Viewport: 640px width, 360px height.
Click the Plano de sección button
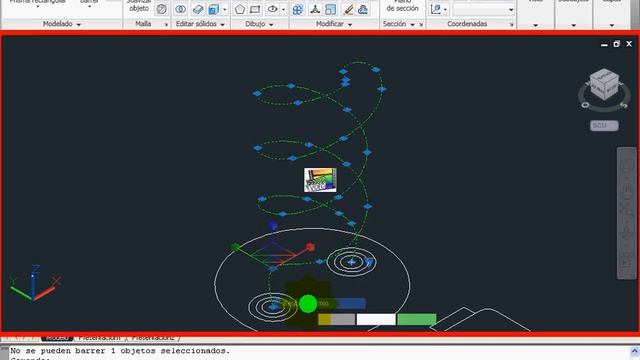(402, 7)
